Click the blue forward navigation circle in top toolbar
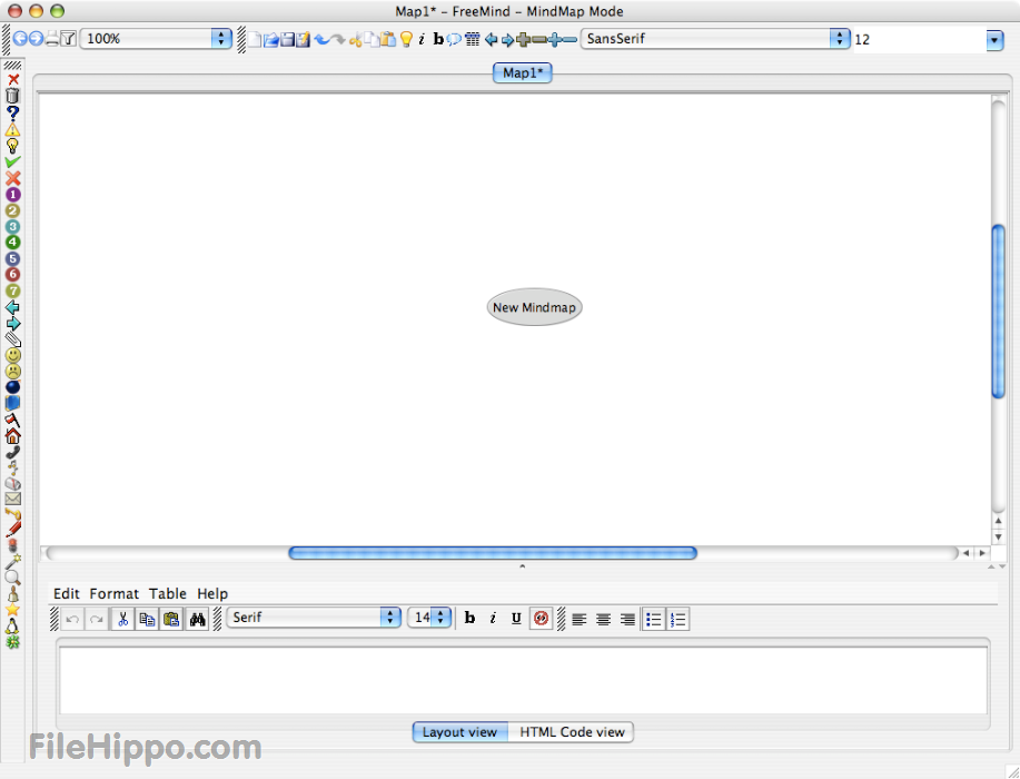Screen dimensions: 1020x779 pos(36,38)
